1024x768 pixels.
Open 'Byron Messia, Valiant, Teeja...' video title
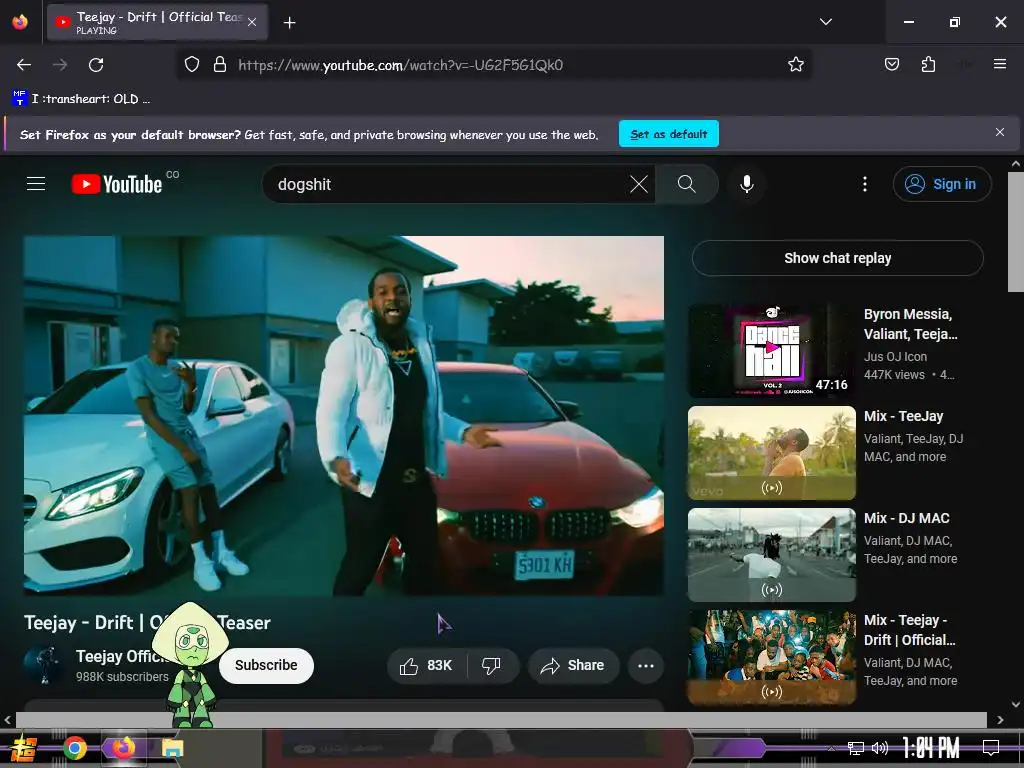tap(910, 324)
